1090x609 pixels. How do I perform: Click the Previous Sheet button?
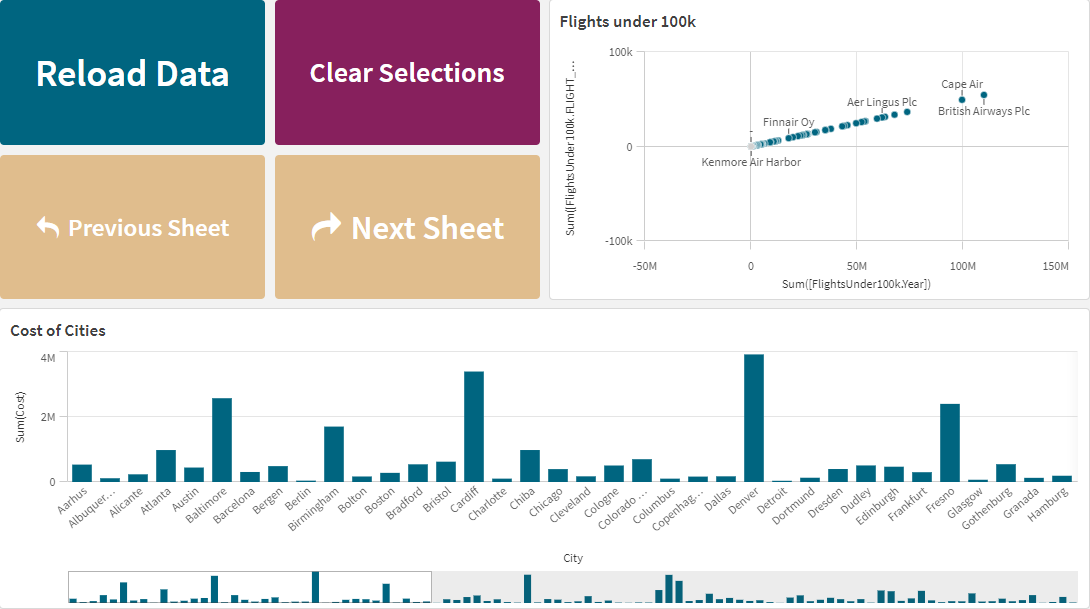click(131, 227)
